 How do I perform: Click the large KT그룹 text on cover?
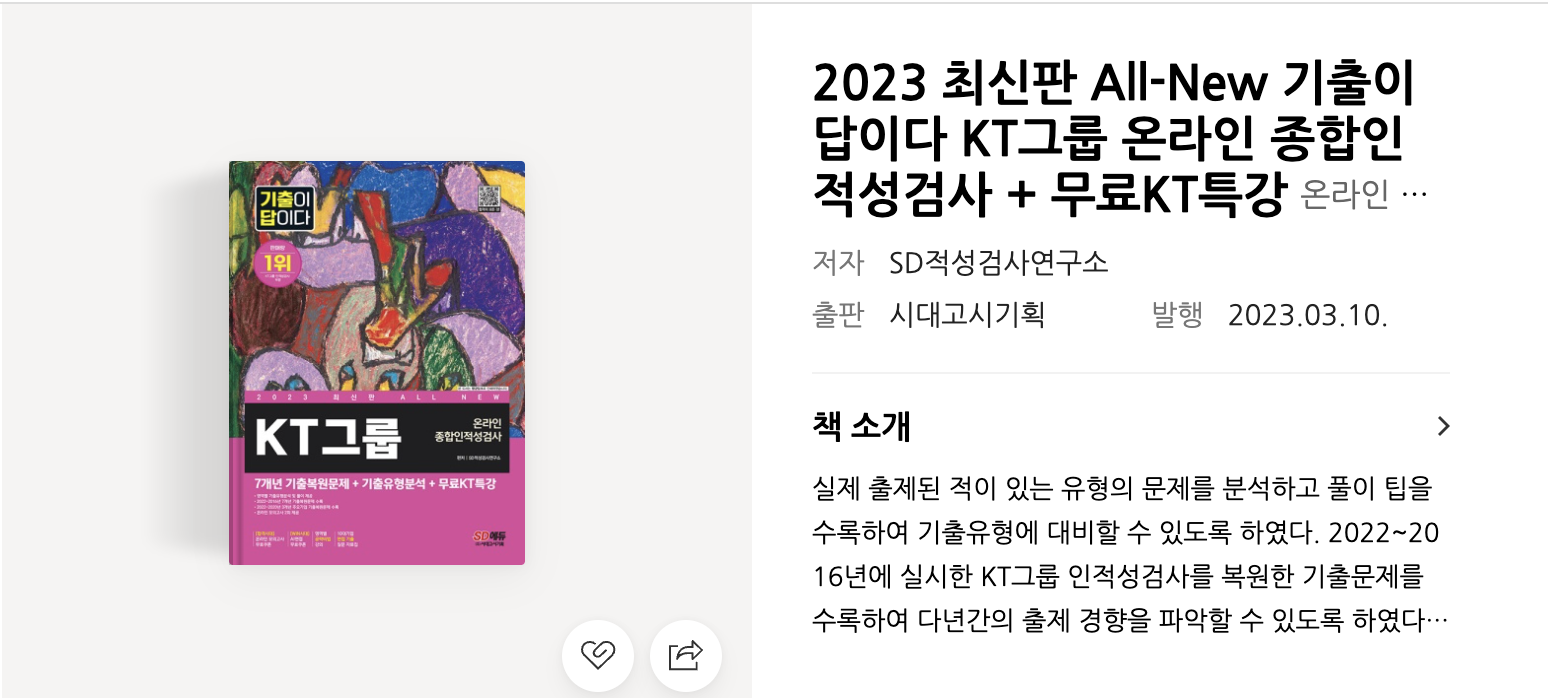328,437
